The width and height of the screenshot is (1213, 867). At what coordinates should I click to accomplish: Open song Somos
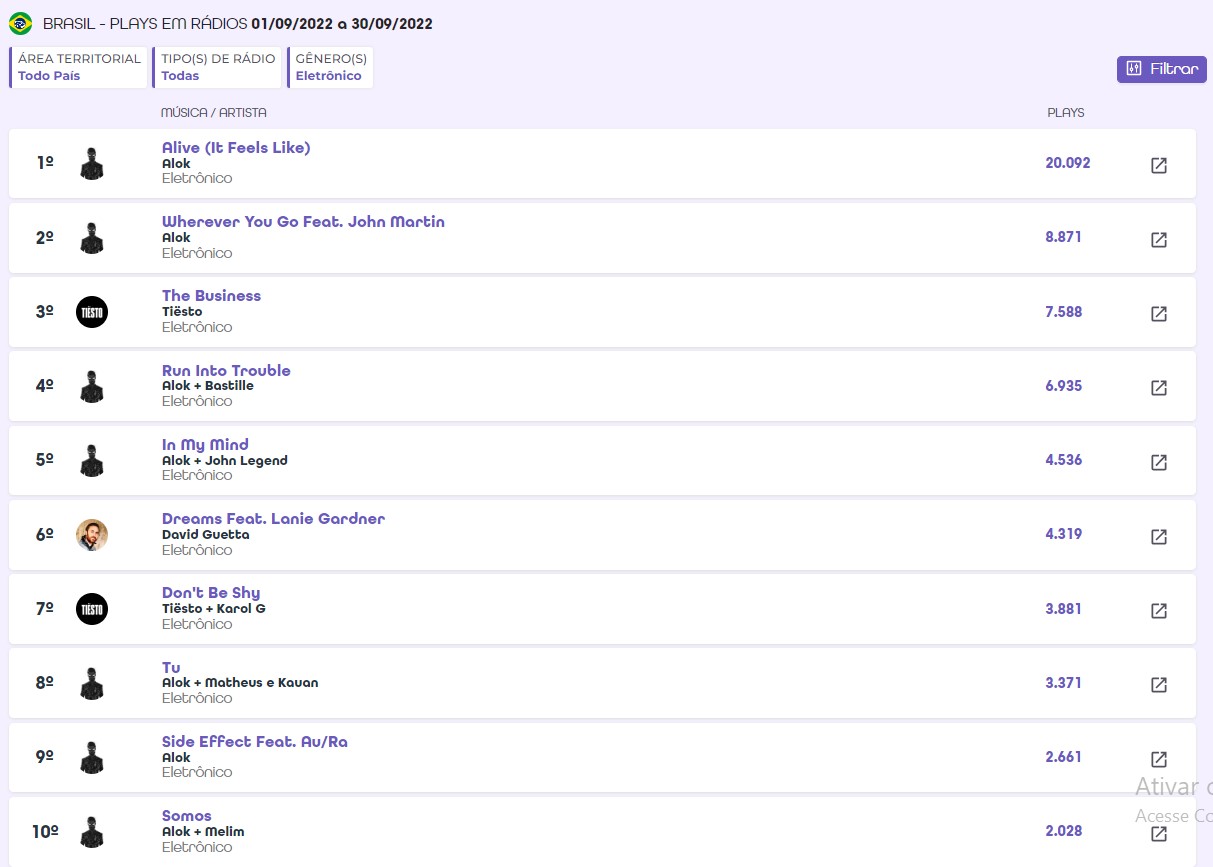pos(187,816)
